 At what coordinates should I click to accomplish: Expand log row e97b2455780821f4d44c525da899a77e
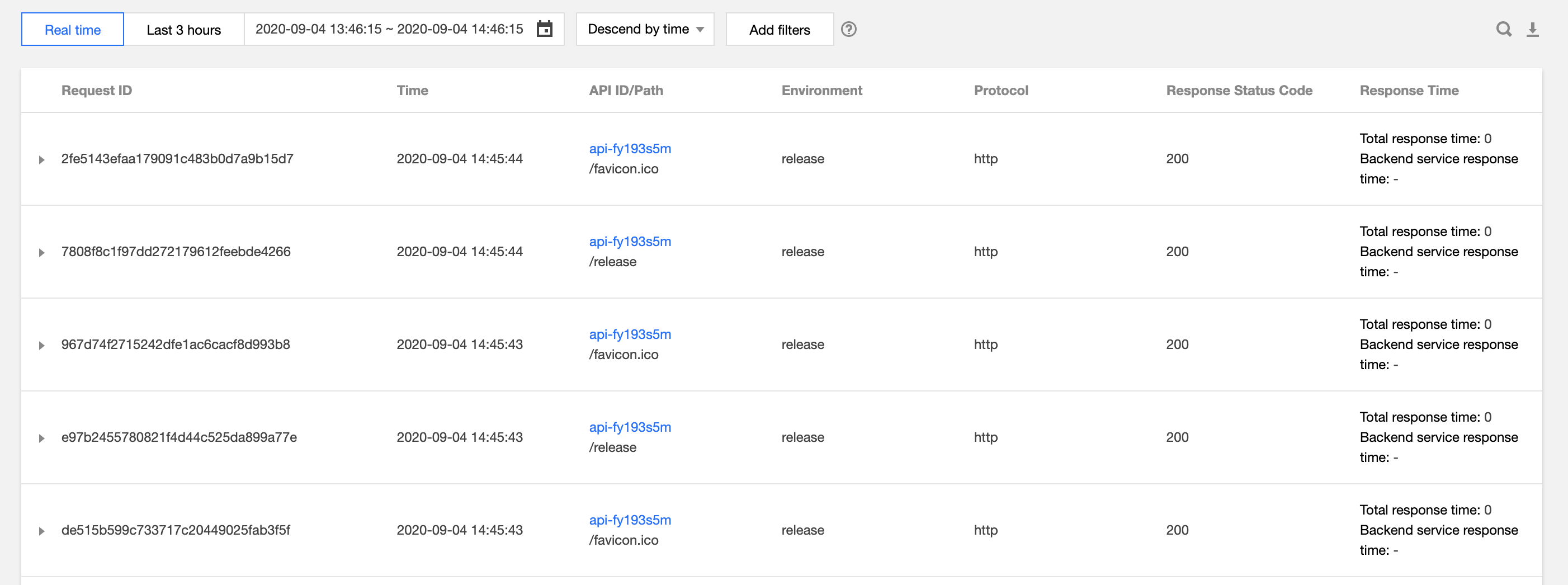pyautogui.click(x=41, y=438)
